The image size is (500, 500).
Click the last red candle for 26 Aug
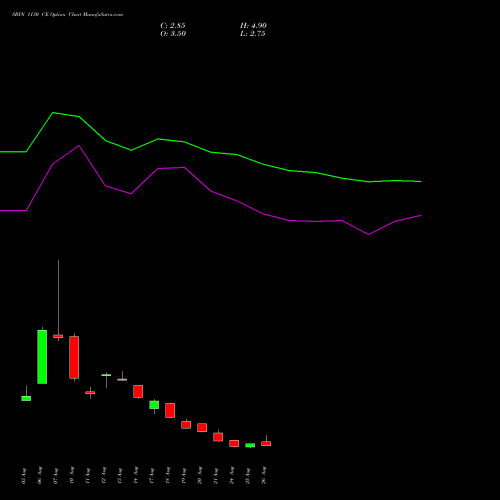[x=266, y=443]
